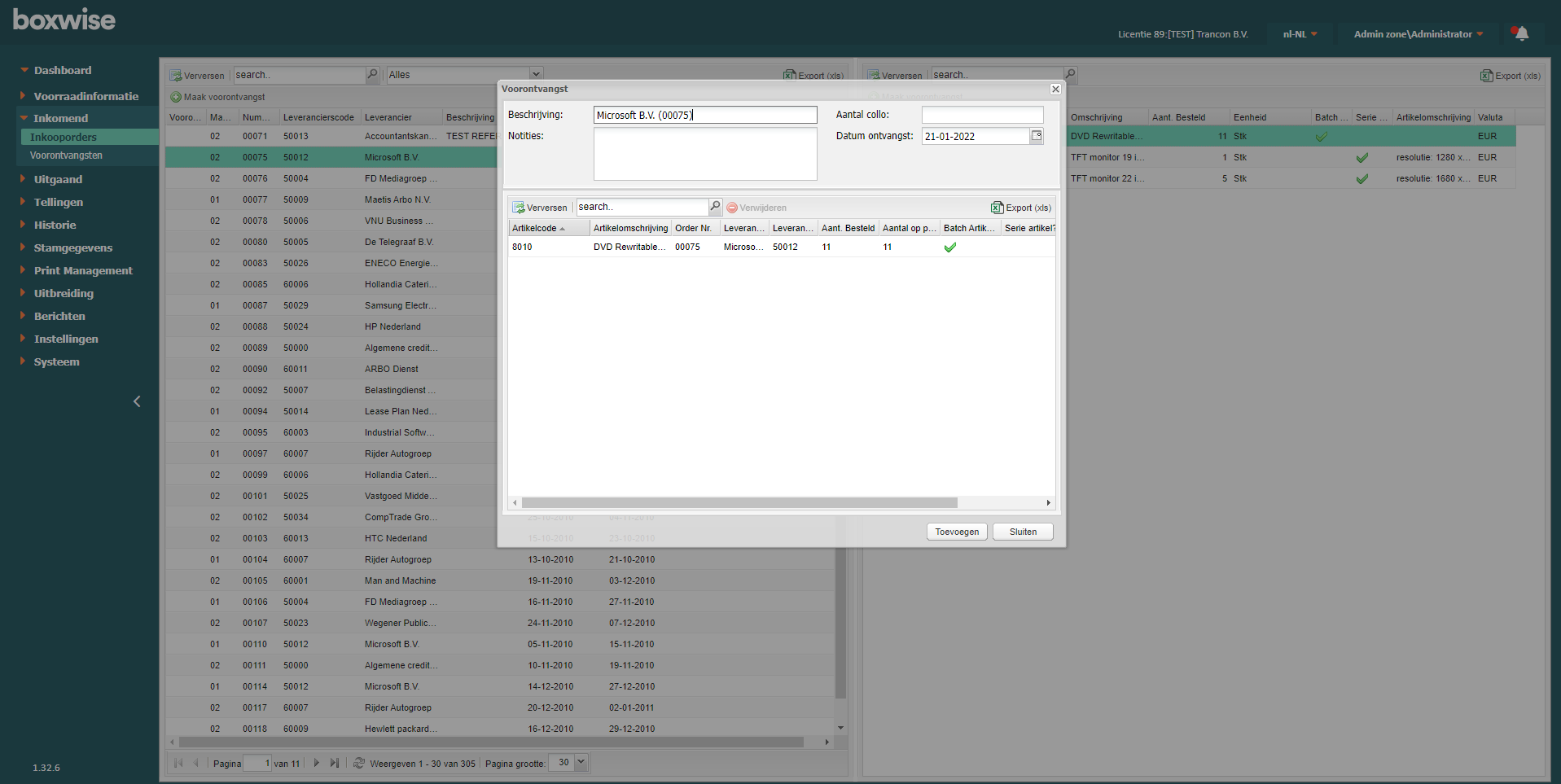Image resolution: width=1561 pixels, height=784 pixels.
Task: Click the Order Nr. column header
Action: 695,228
